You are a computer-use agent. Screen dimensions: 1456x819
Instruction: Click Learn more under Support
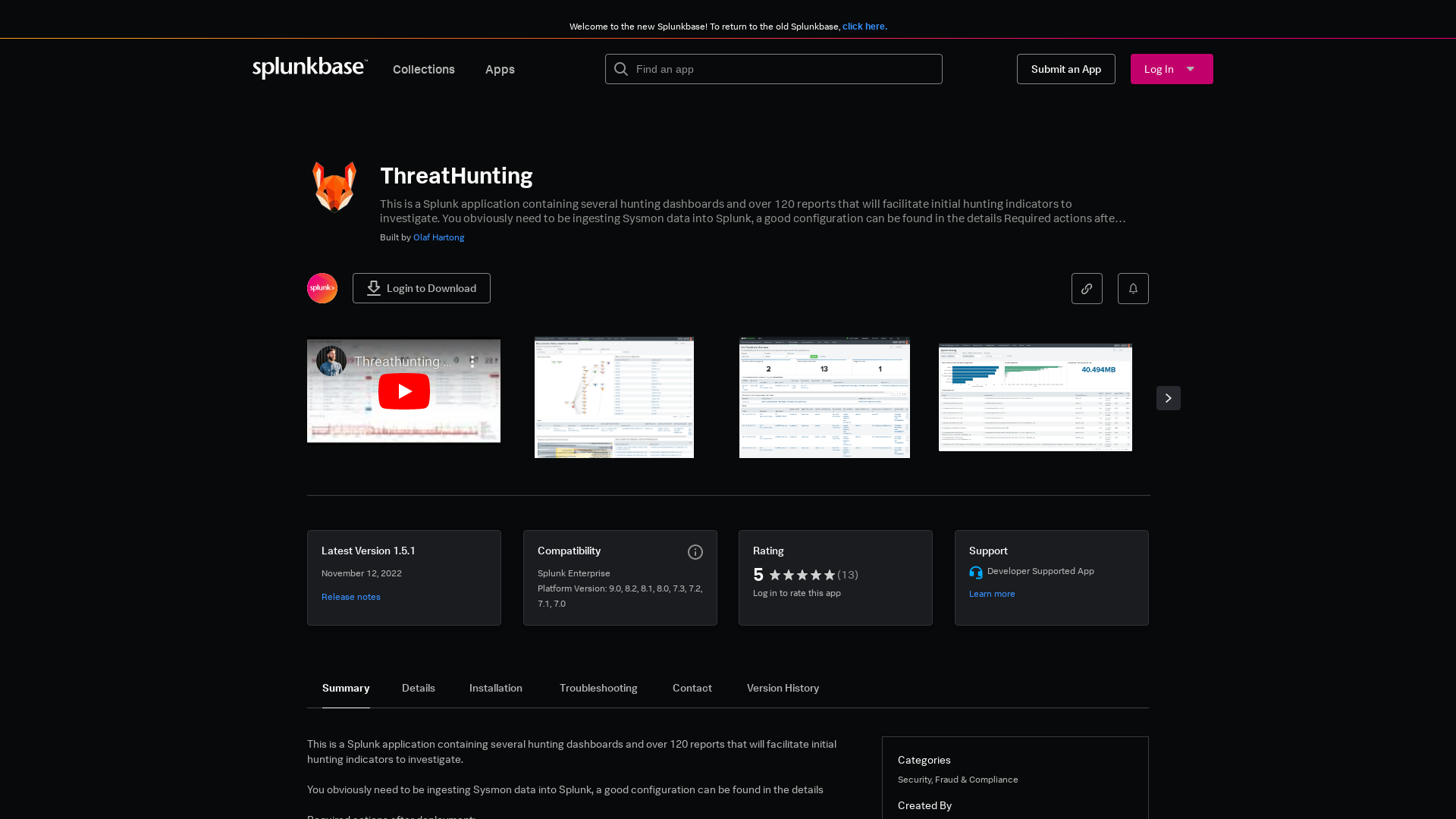[992, 594]
